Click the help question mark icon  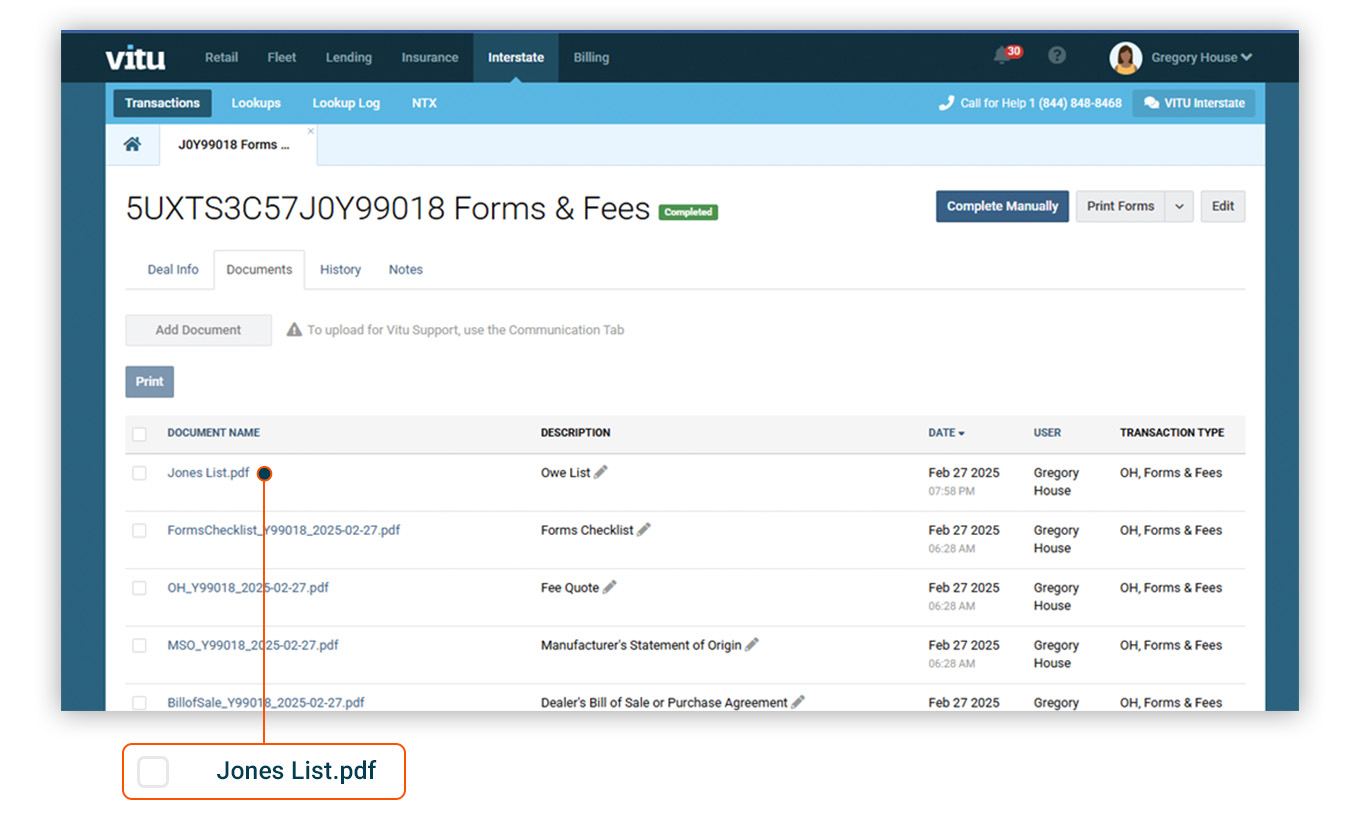1057,55
